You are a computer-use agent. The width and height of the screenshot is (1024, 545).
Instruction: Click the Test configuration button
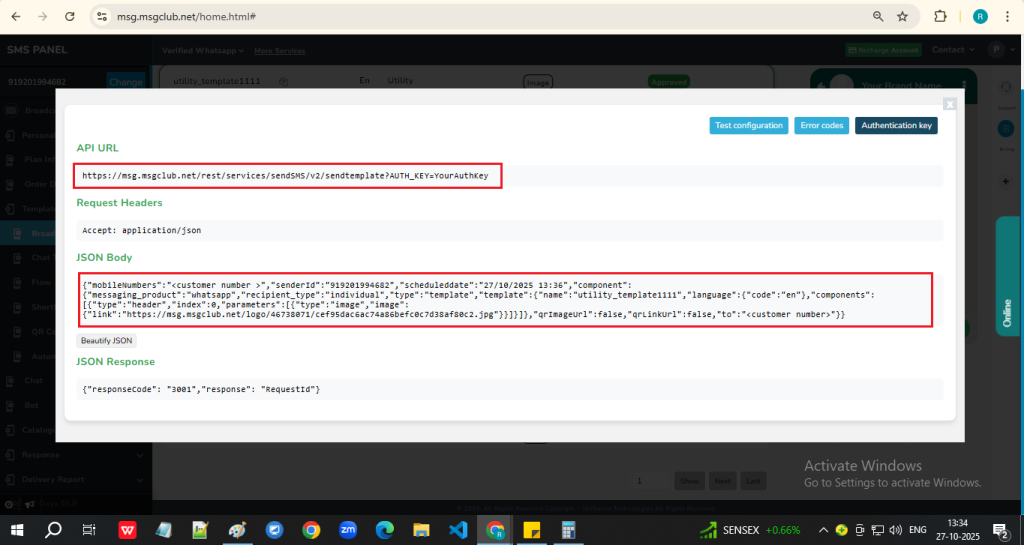[748, 126]
